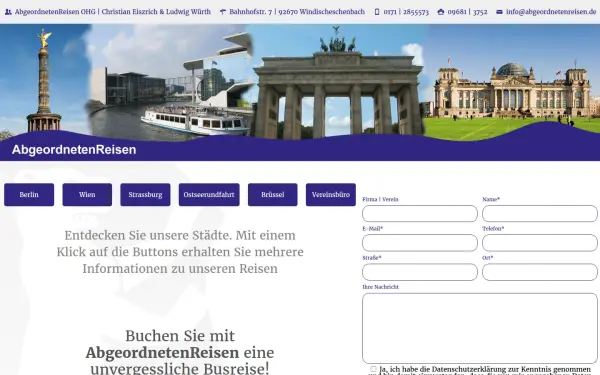Focus the Straße* input field

(x=420, y=272)
